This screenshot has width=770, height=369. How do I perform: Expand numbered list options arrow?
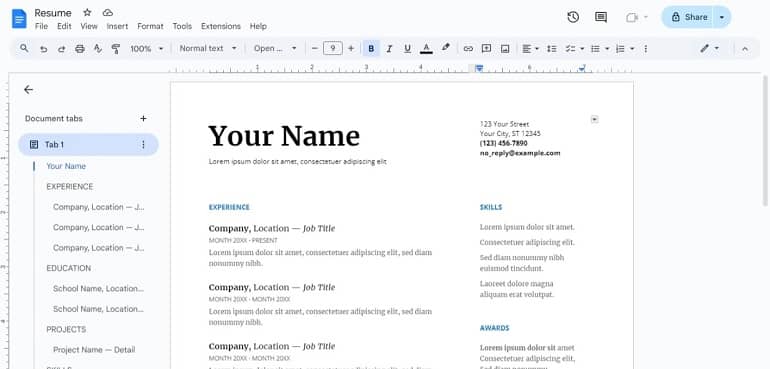point(632,49)
